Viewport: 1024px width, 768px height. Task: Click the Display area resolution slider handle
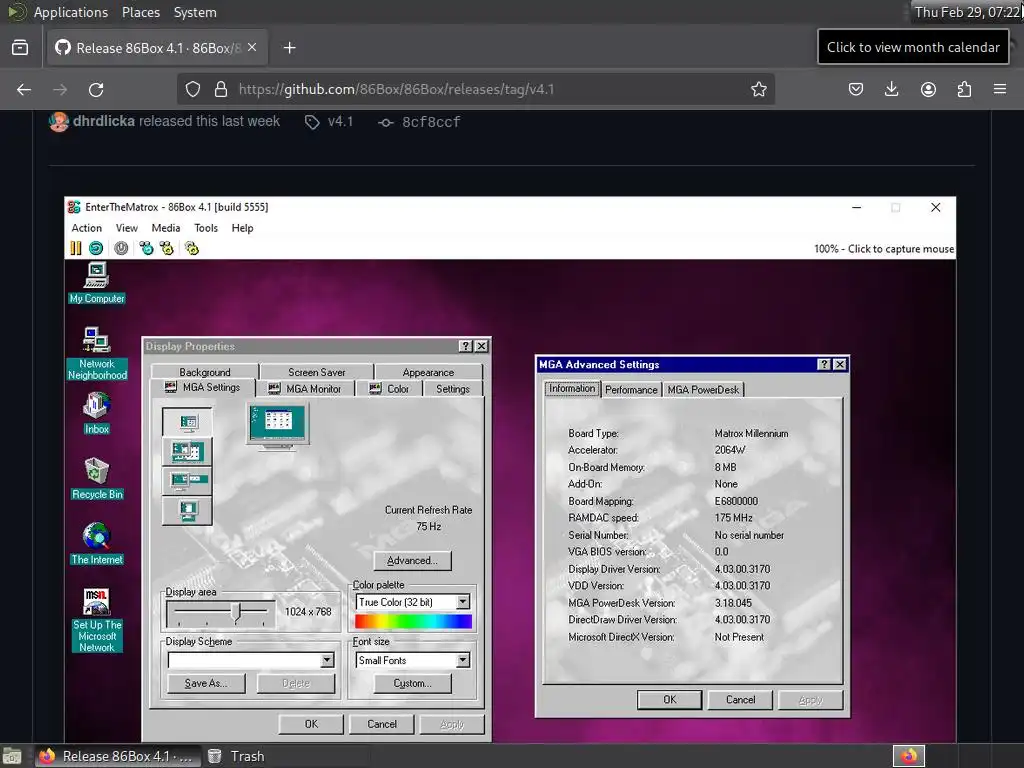pyautogui.click(x=238, y=612)
